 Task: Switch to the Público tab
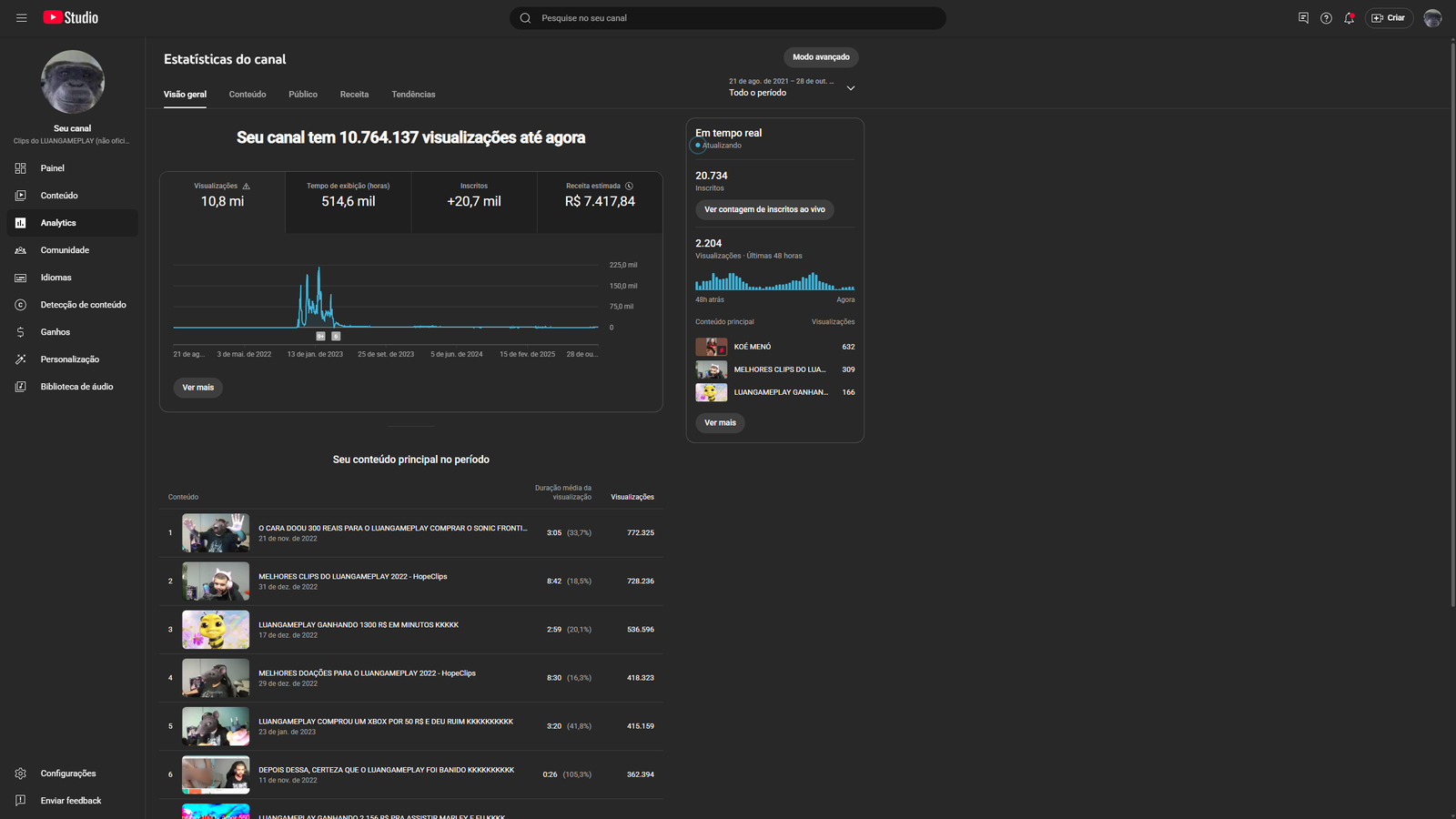303,95
